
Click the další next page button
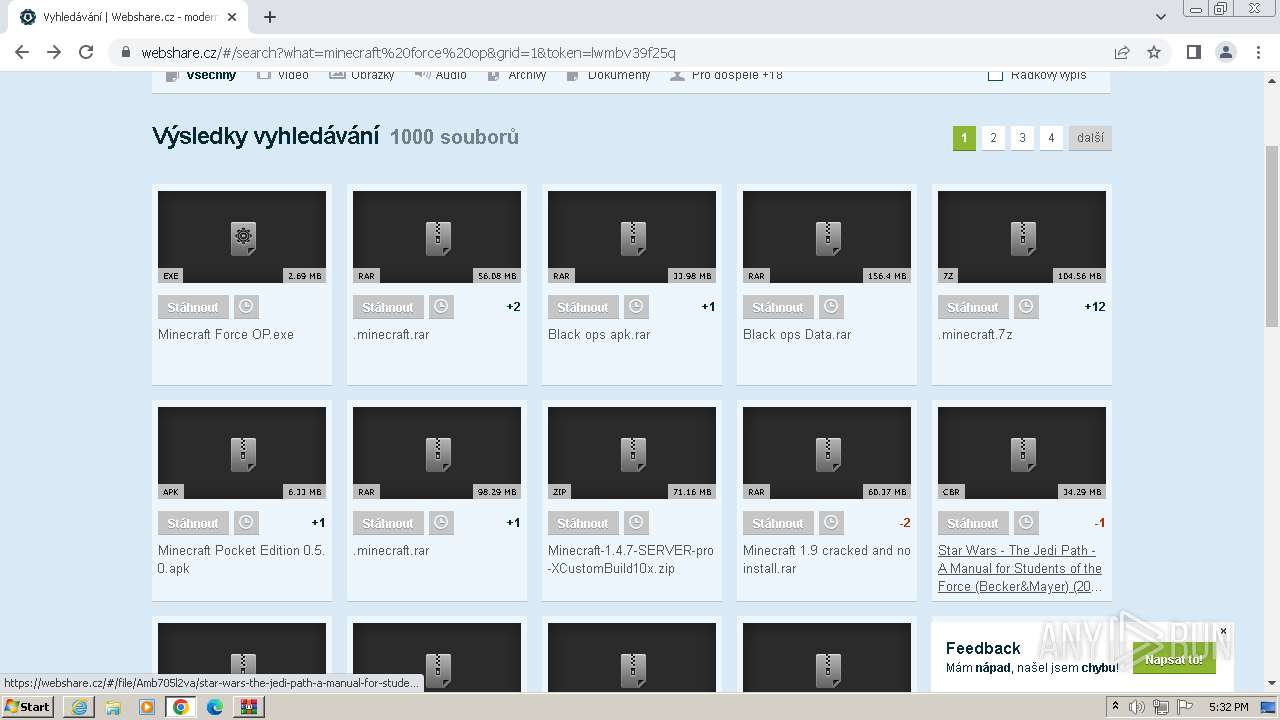1090,138
